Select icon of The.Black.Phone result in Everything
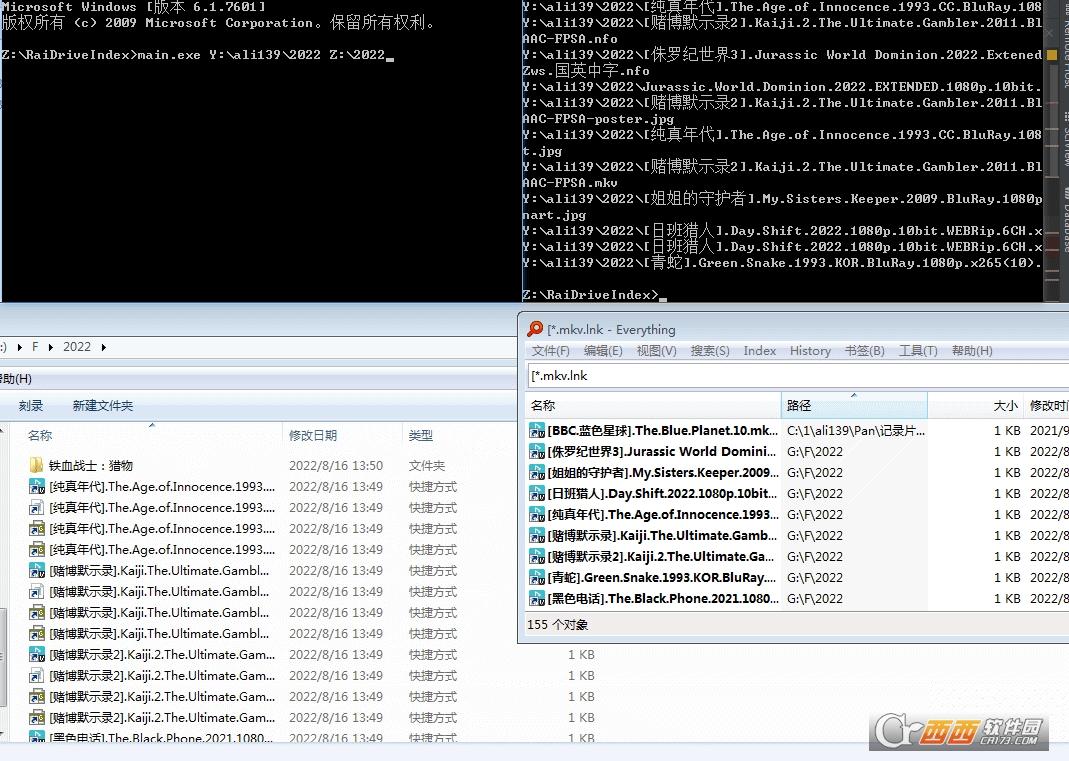Screen dimensions: 1069x761 tap(537, 599)
